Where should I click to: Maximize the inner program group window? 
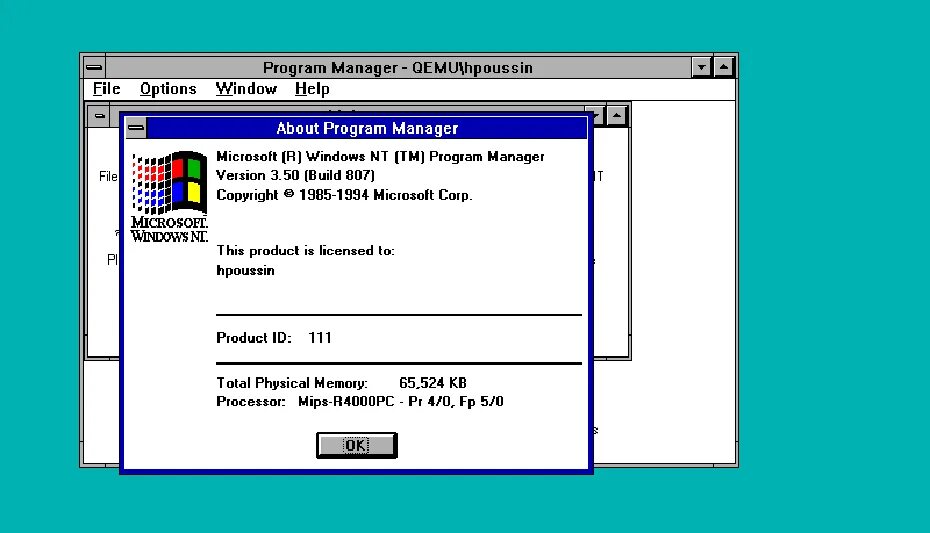(x=617, y=116)
